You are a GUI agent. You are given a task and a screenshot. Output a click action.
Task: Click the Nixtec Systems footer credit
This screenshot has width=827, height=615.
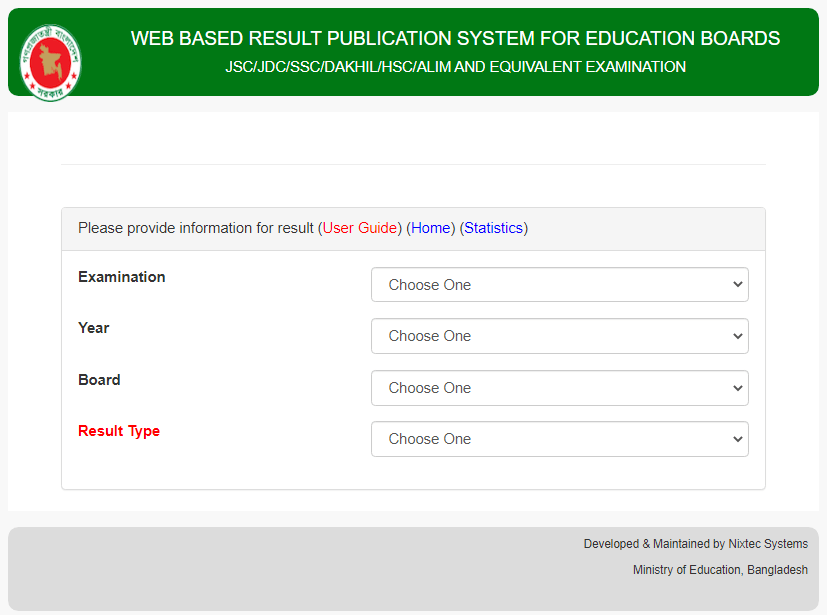696,544
